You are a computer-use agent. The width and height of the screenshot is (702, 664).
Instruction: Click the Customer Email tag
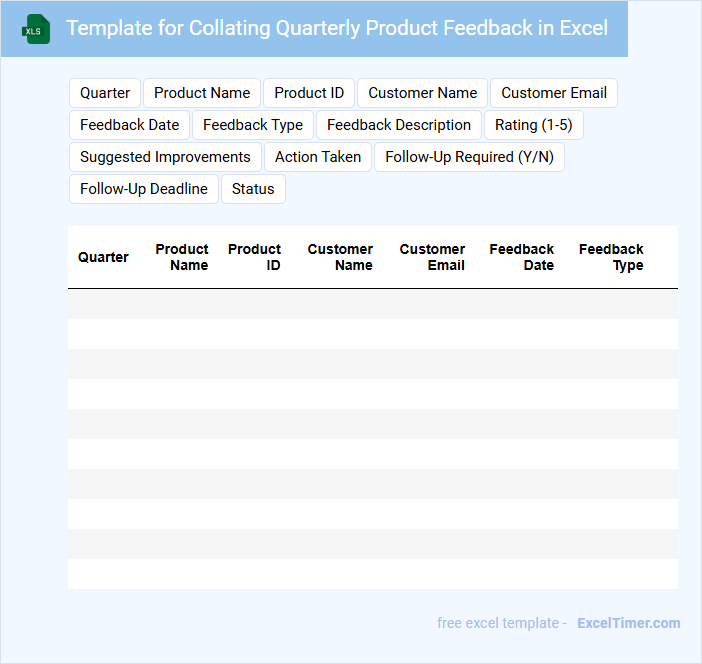[x=554, y=93]
